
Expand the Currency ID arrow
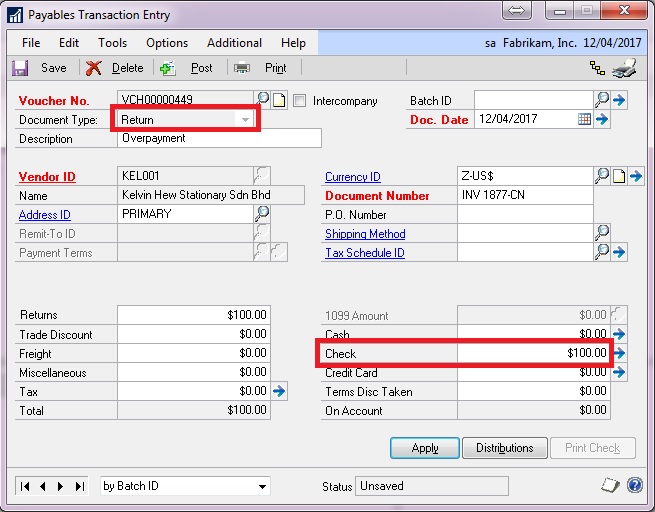click(x=636, y=176)
